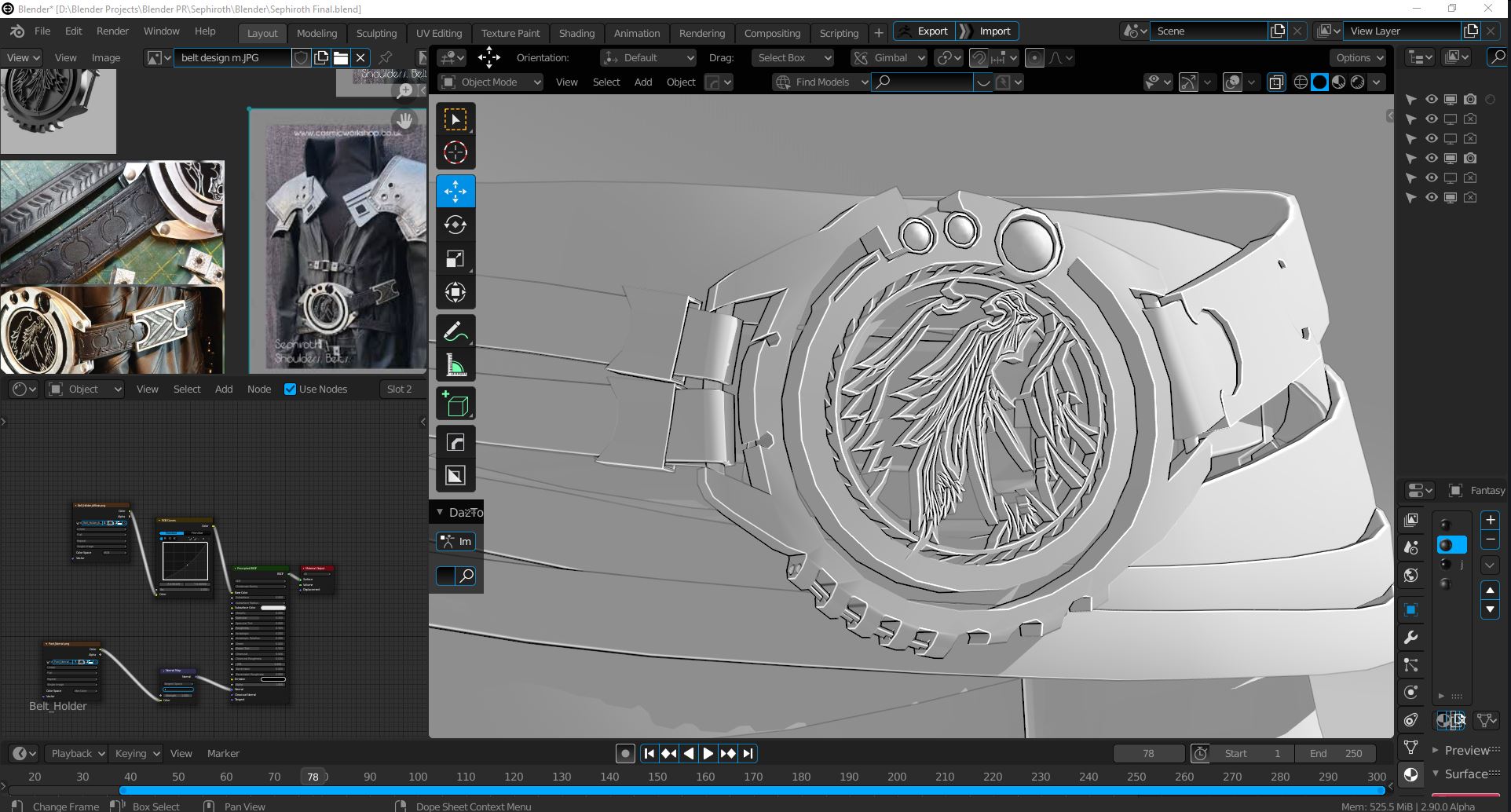The image size is (1511, 812).
Task: Open the shading options dropdown arrow
Action: pyautogui.click(x=1376, y=82)
